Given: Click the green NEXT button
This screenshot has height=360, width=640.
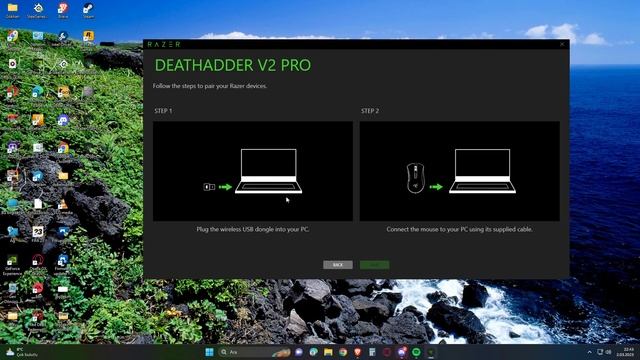Looking at the screenshot, I should [x=375, y=265].
